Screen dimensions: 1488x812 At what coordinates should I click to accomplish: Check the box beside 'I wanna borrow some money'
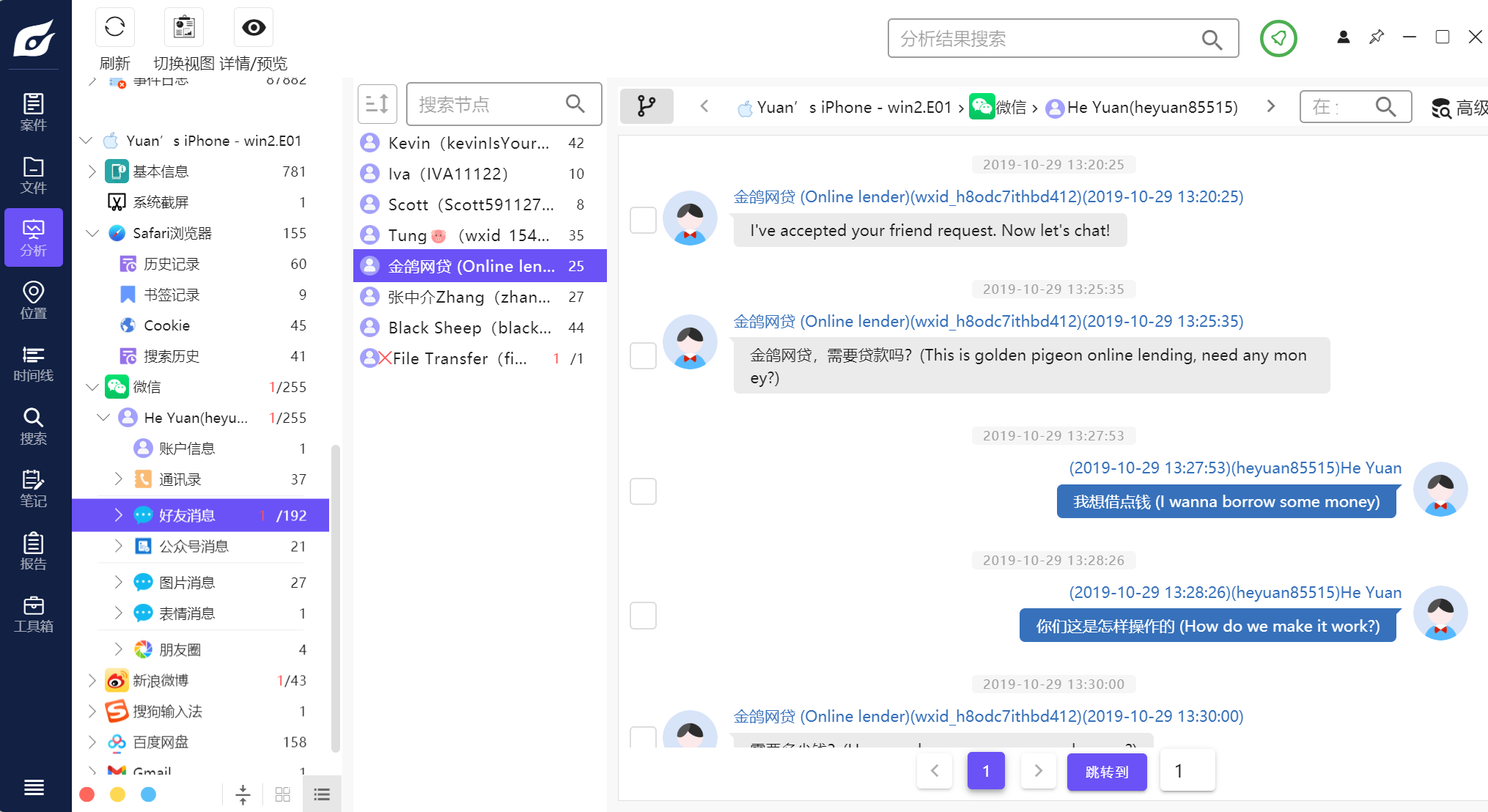coord(643,491)
